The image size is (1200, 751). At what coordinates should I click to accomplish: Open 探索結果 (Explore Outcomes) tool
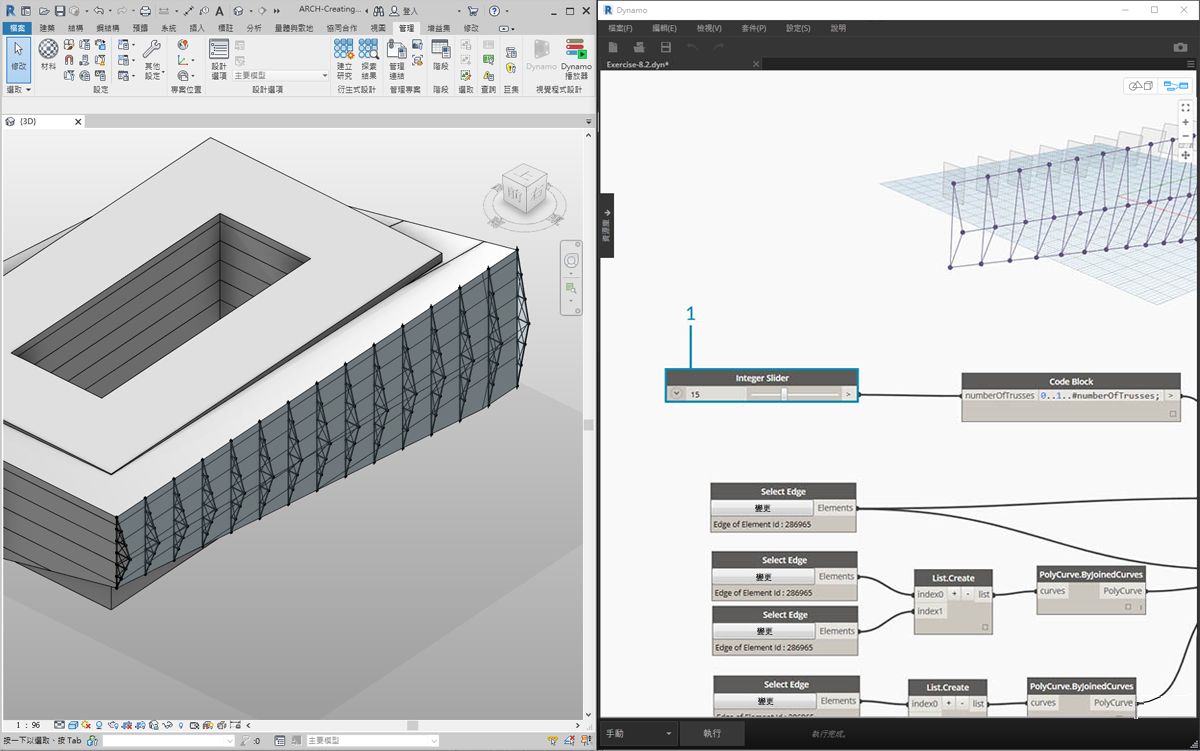pos(369,60)
